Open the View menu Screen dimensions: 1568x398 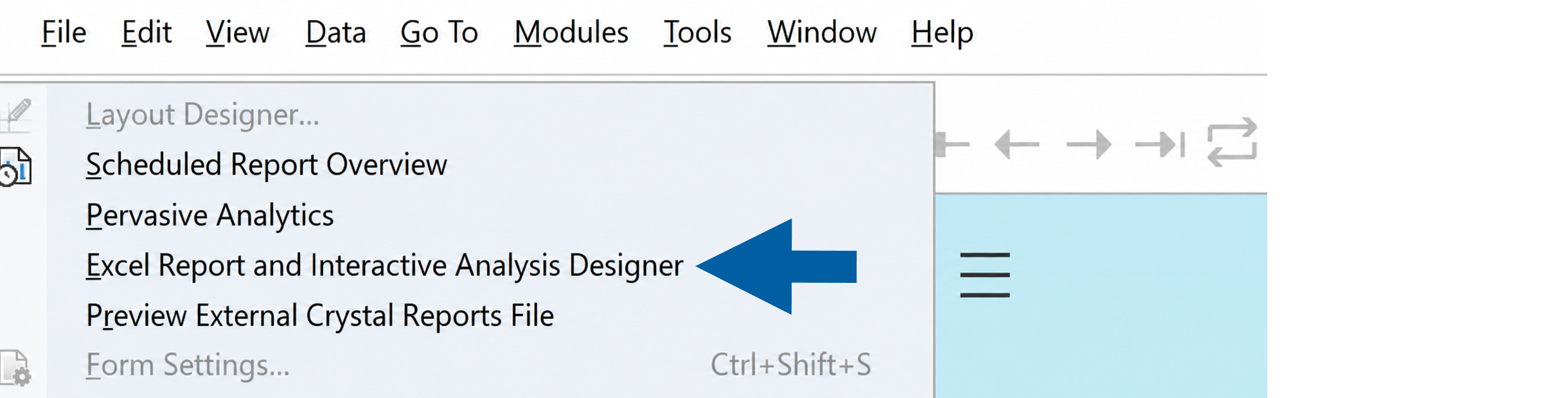tap(237, 32)
